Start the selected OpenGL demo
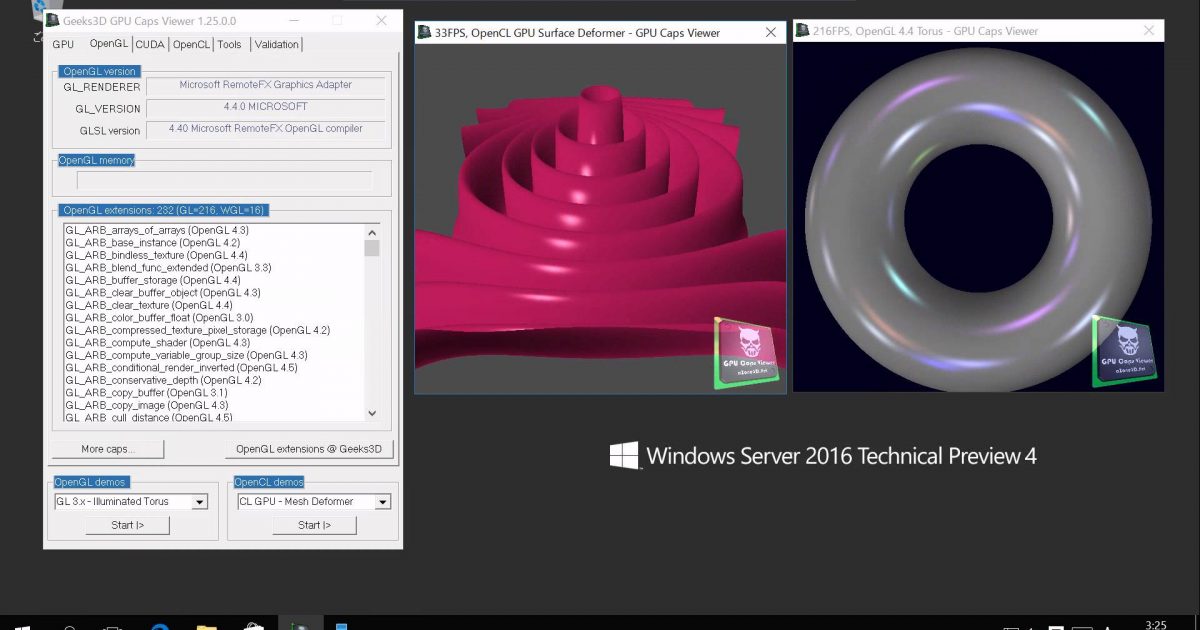 point(127,525)
